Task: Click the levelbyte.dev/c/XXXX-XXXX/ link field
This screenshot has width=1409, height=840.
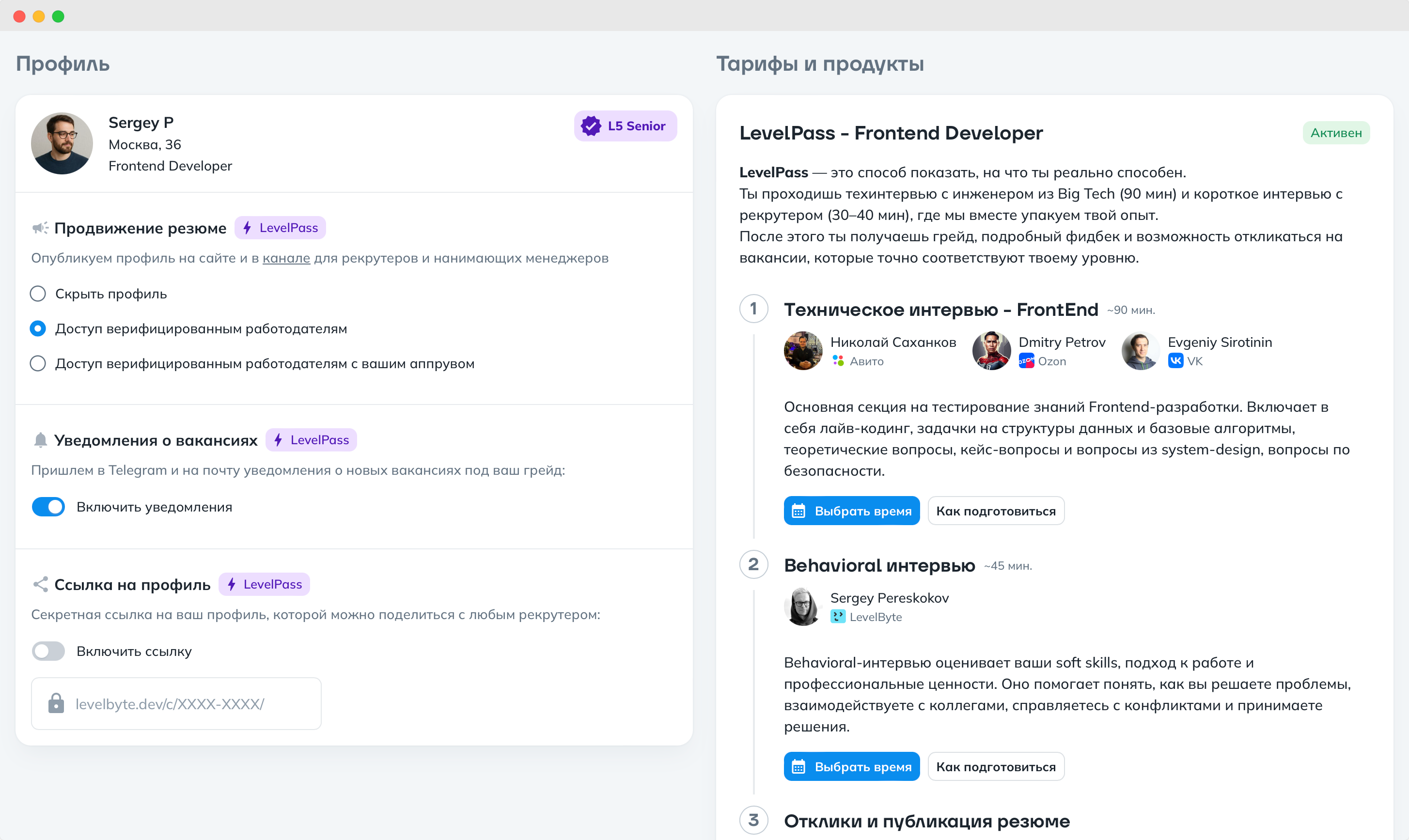Action: [x=176, y=703]
